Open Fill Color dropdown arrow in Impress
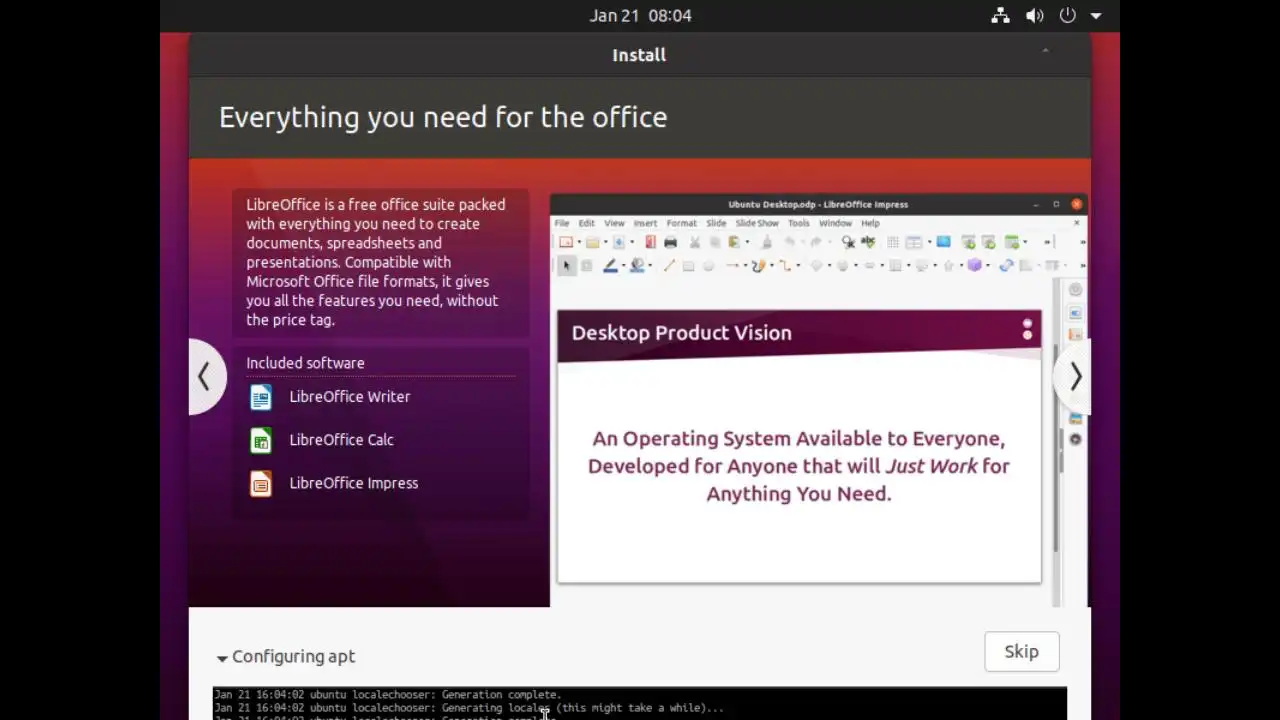Screen dimensions: 1280x720 [650, 267]
